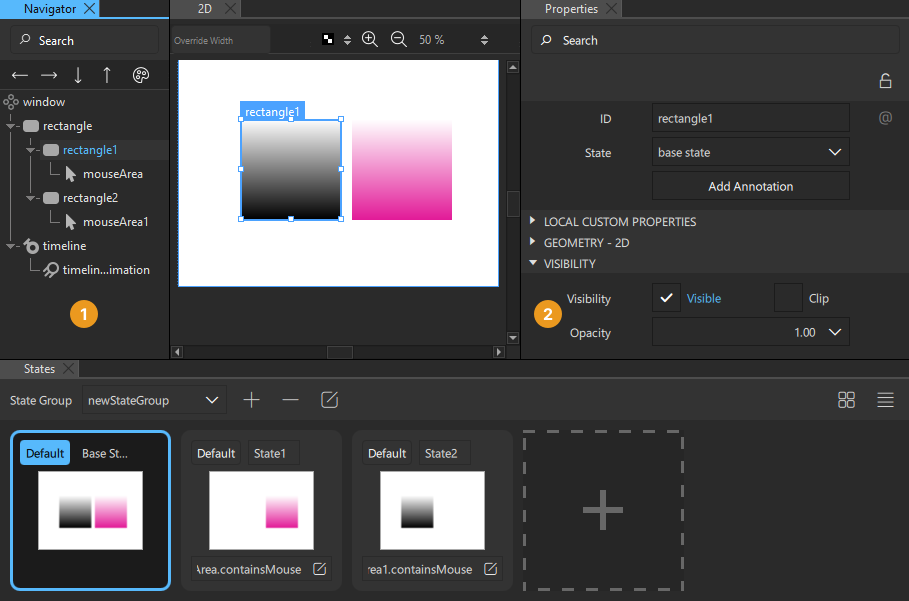
Task: Switch States panel to list view icon
Action: [885, 399]
